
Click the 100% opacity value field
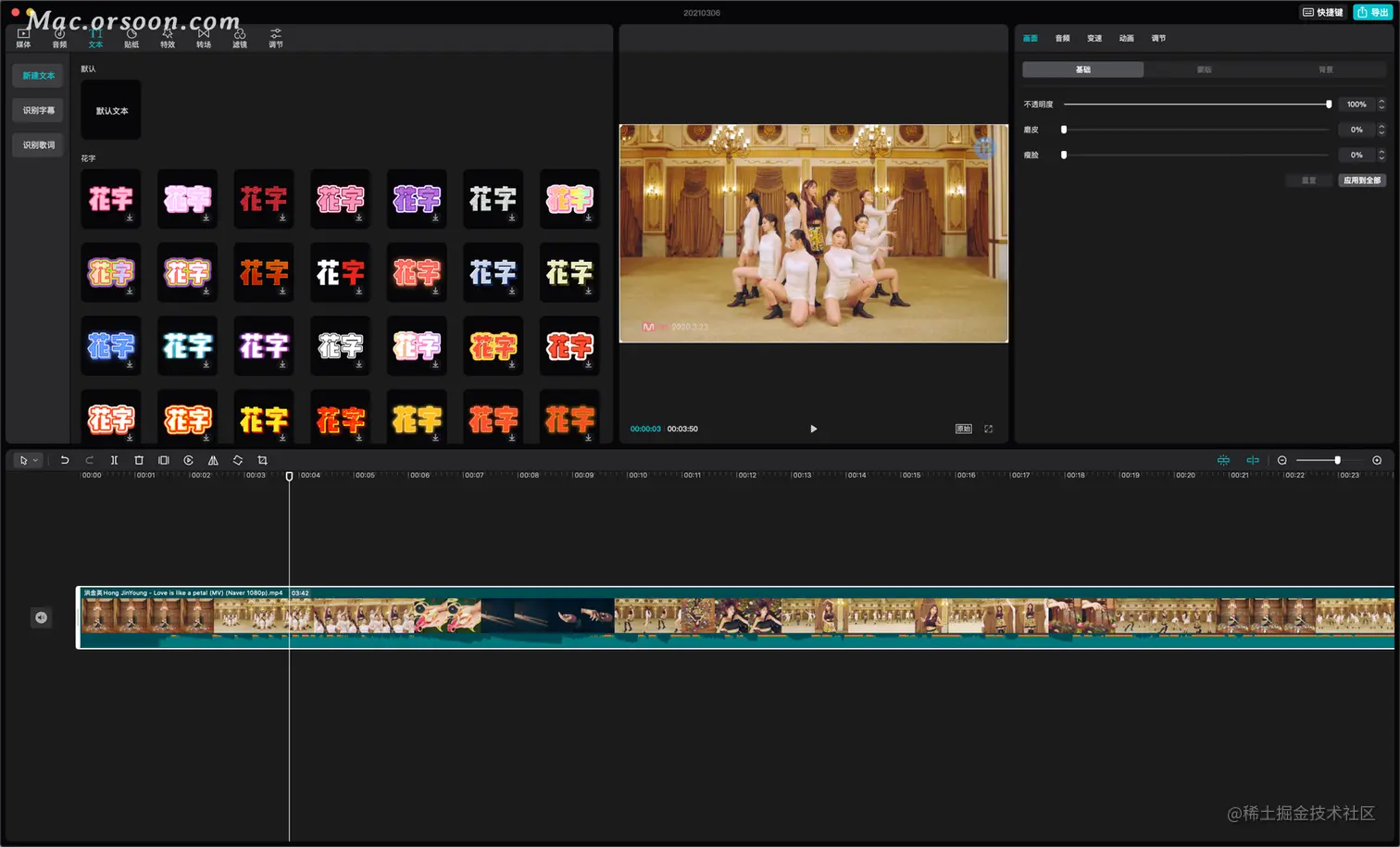(x=1356, y=105)
